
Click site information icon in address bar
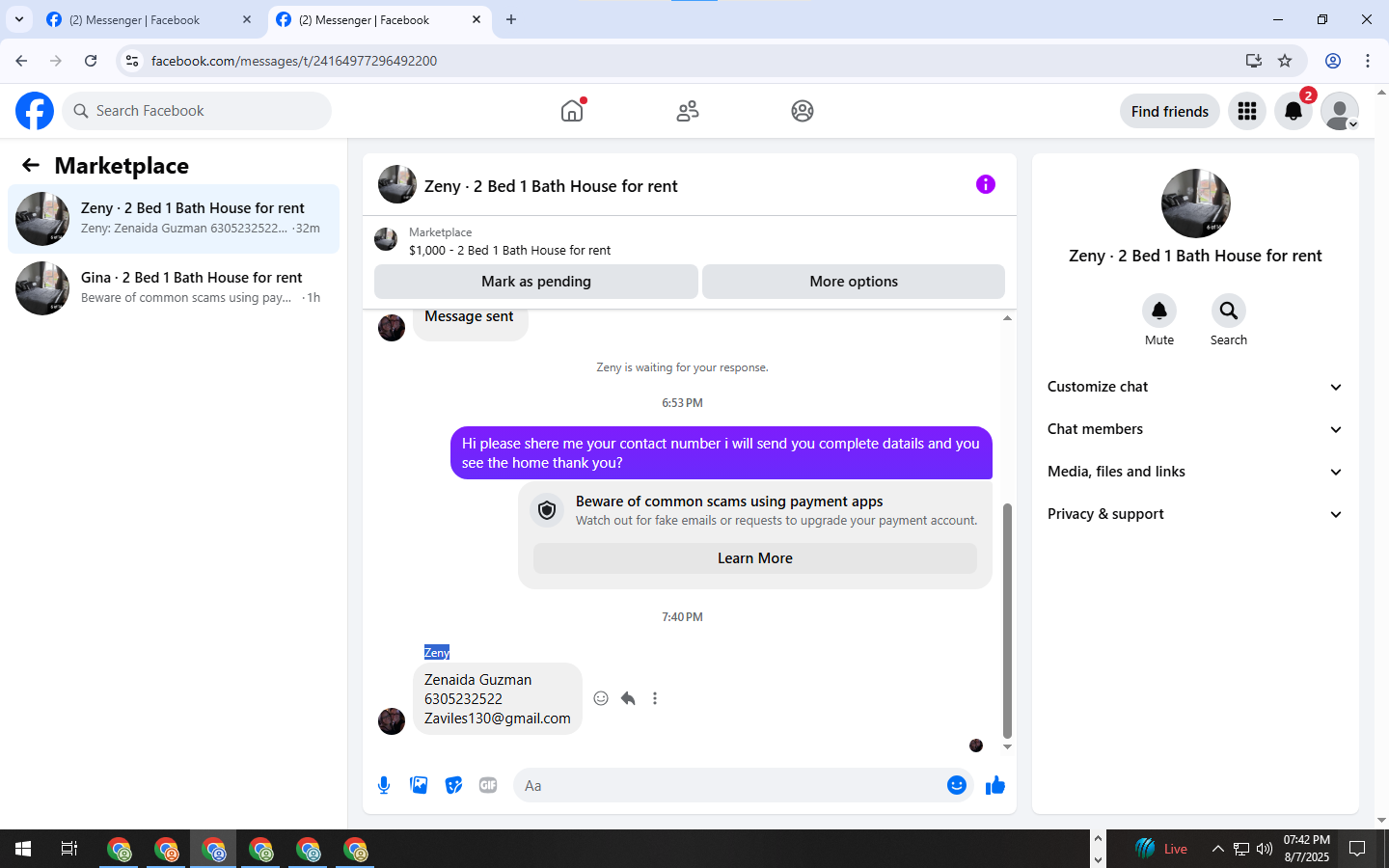pos(132,61)
